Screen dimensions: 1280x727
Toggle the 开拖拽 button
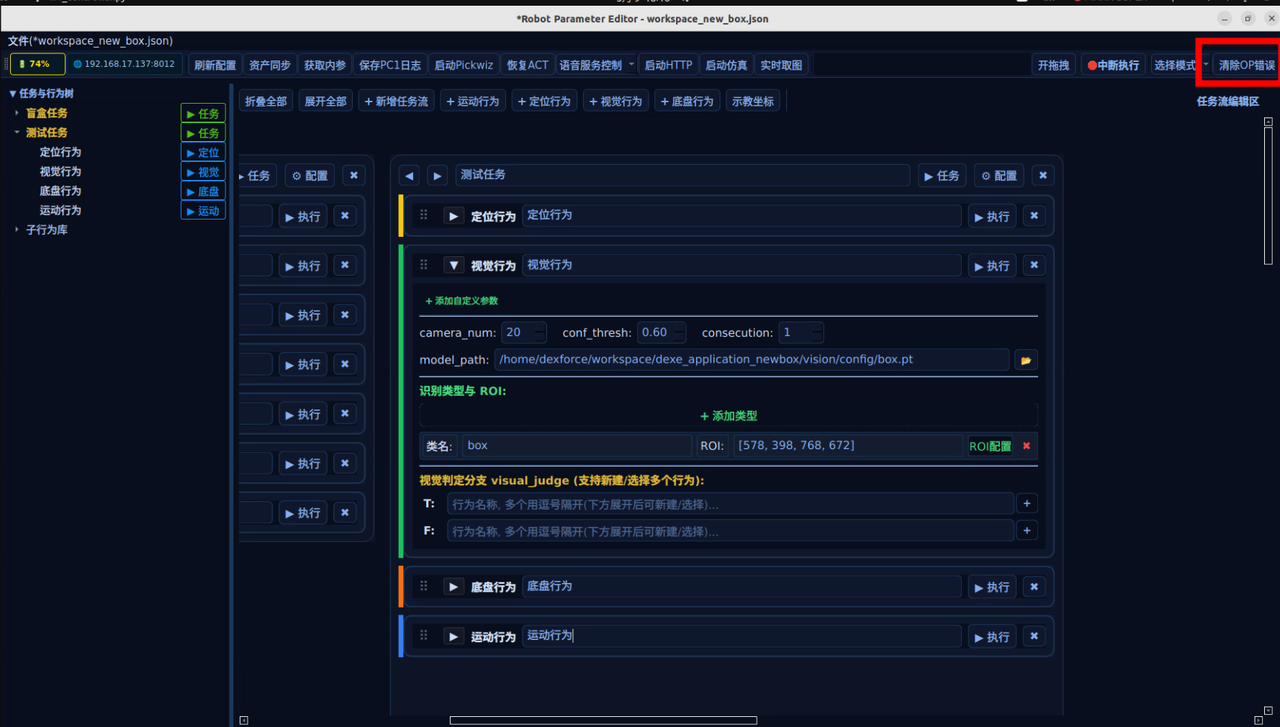click(1054, 65)
